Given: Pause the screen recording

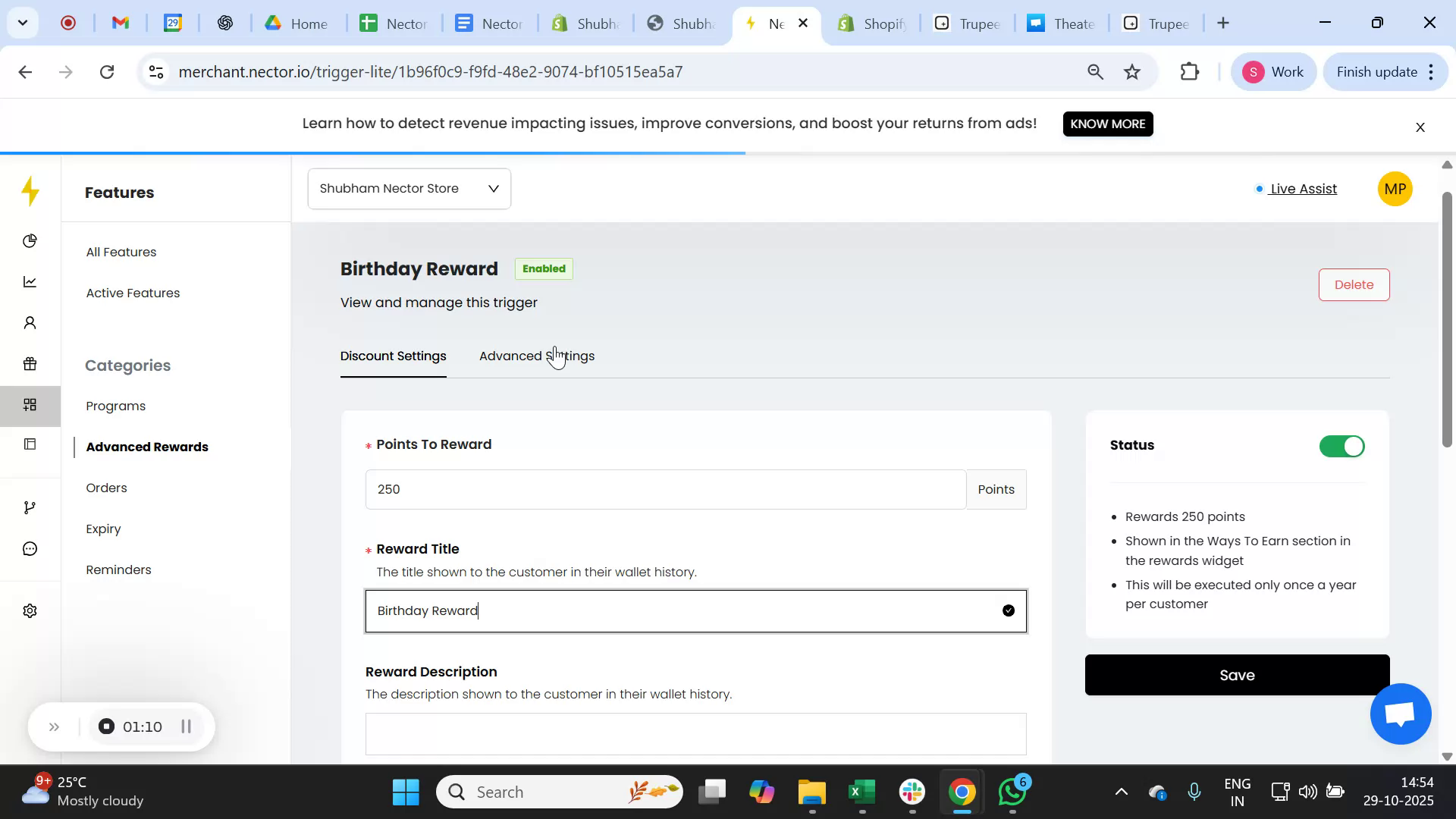Looking at the screenshot, I should click(187, 726).
